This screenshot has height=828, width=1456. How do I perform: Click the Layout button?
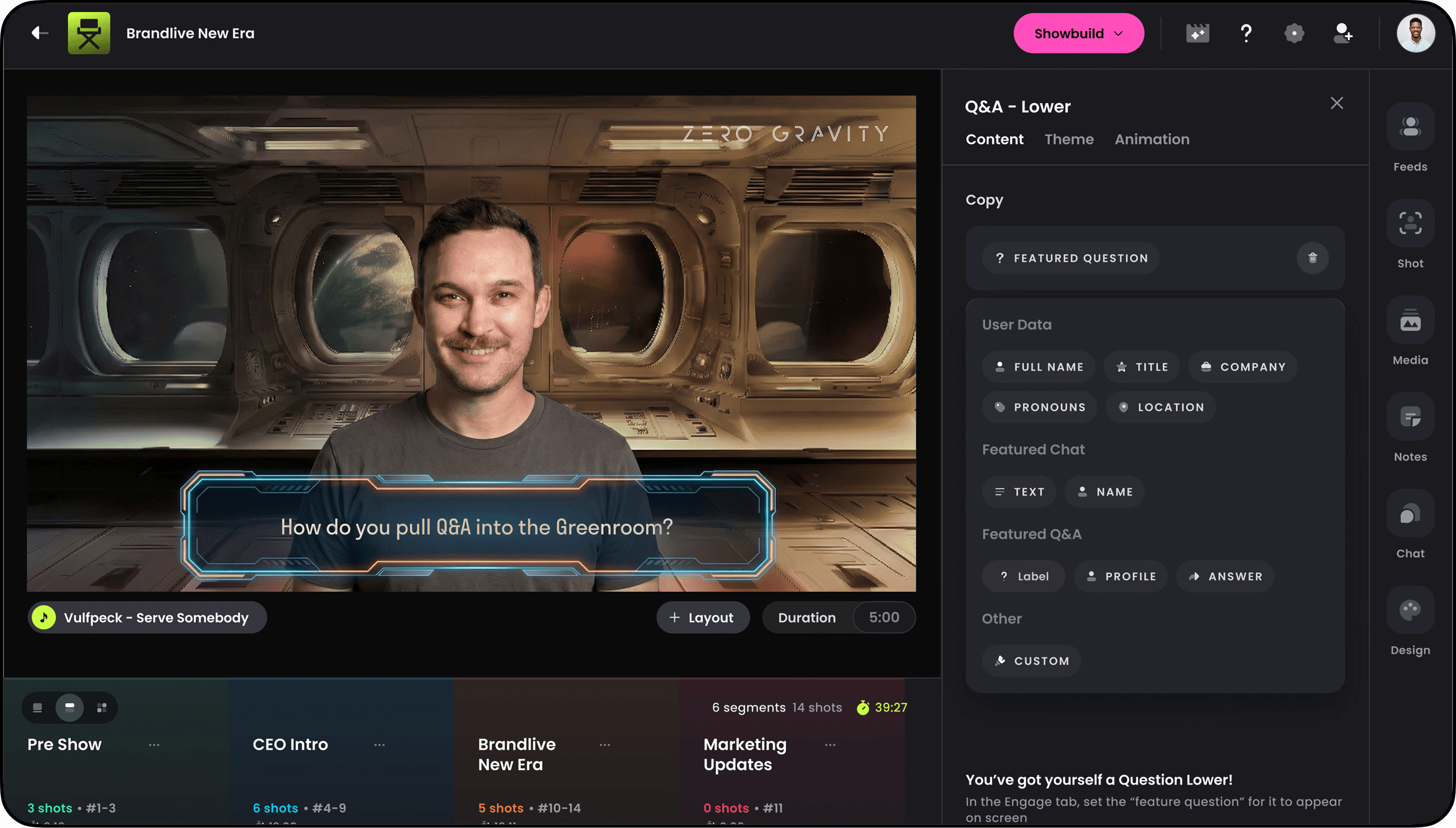tap(703, 617)
